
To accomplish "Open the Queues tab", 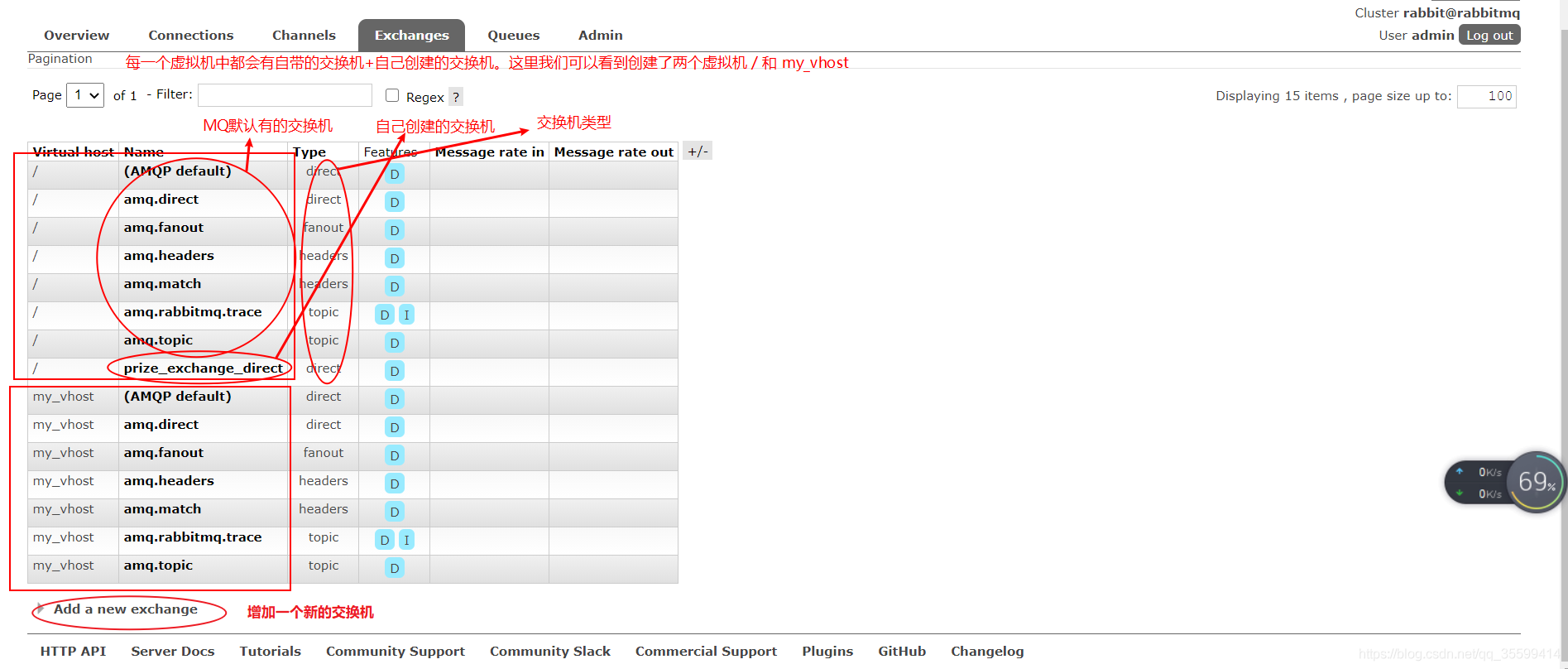I will 513,35.
